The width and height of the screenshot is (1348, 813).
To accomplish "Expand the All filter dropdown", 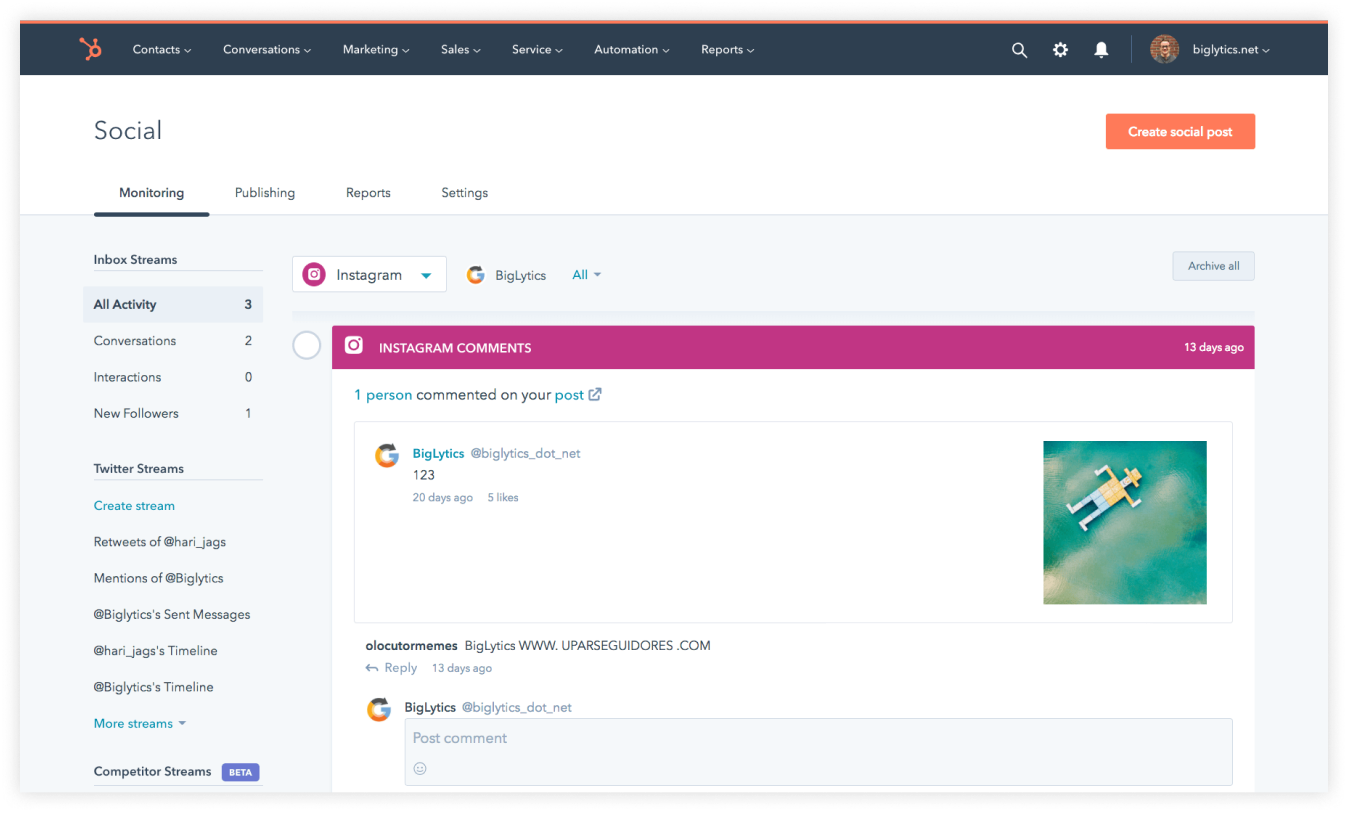I will click(x=586, y=275).
